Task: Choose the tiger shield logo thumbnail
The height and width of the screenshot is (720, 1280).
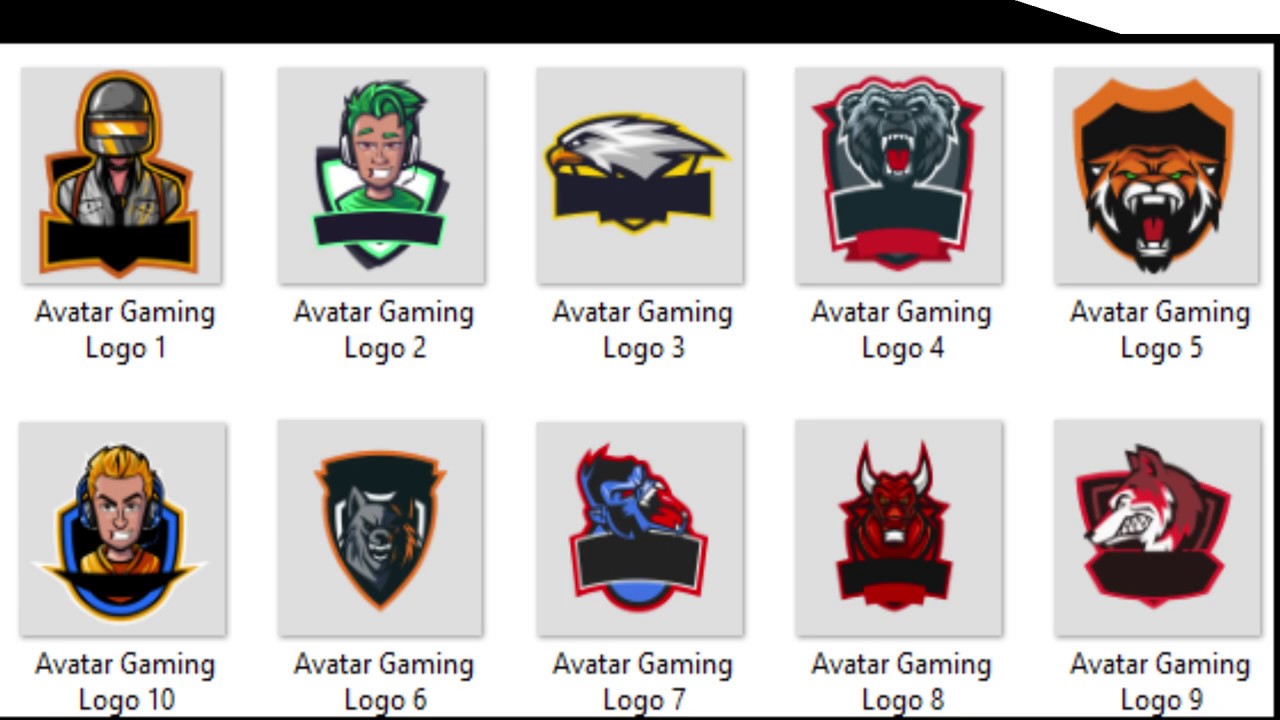Action: point(1156,175)
